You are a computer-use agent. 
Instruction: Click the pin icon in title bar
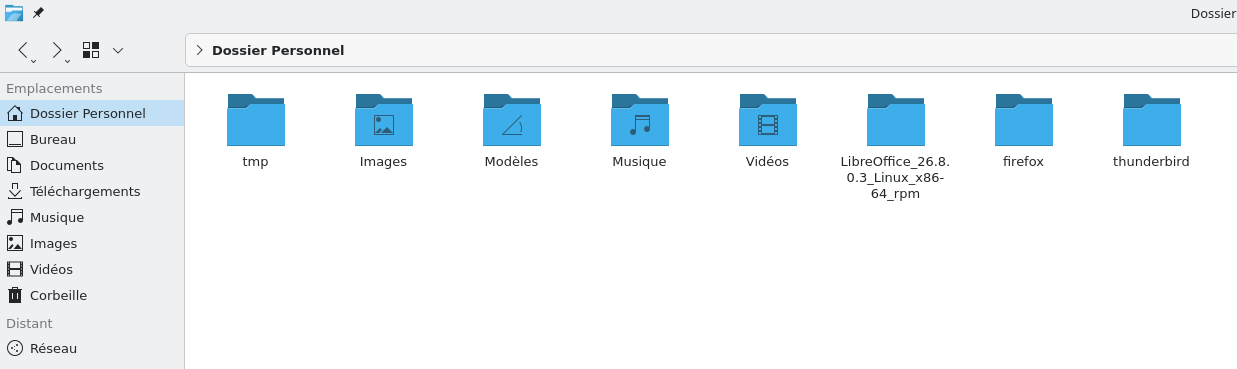coord(38,13)
